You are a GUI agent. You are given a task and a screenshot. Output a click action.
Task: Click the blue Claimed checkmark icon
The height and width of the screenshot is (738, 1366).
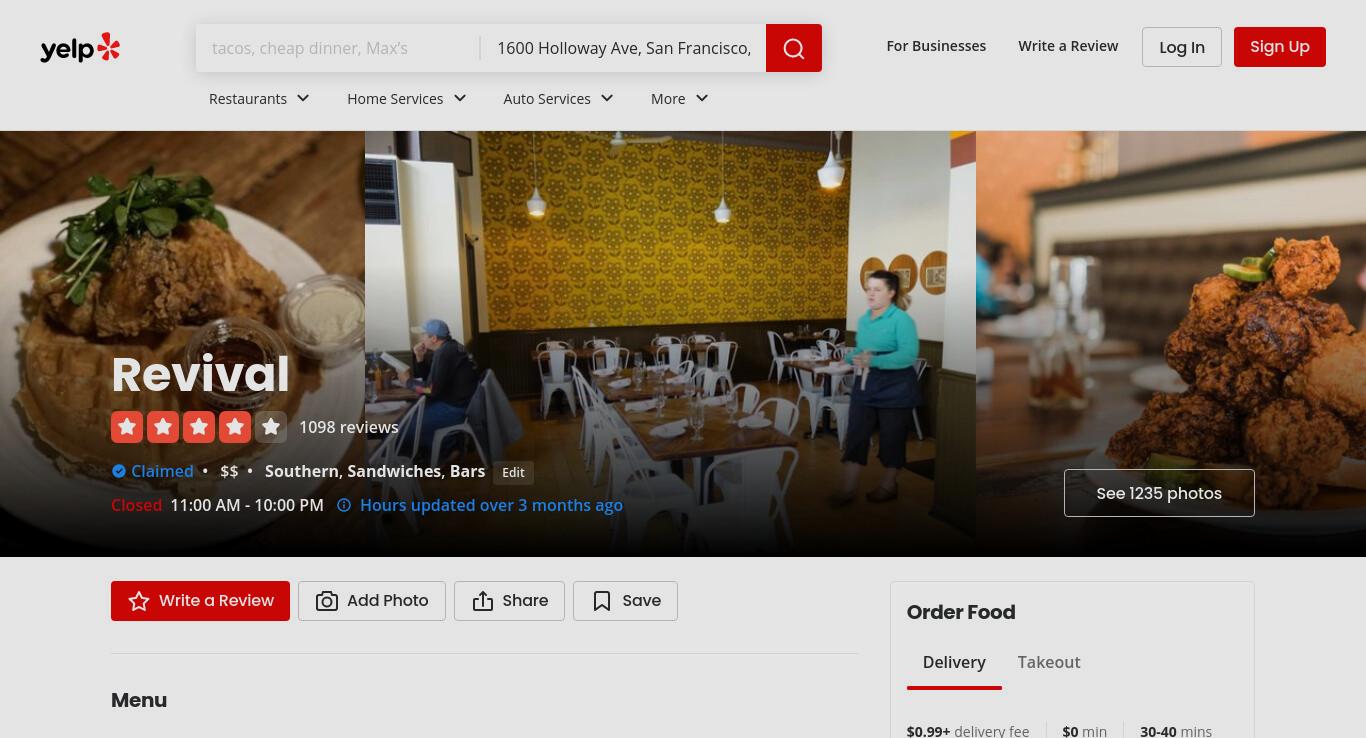click(119, 471)
